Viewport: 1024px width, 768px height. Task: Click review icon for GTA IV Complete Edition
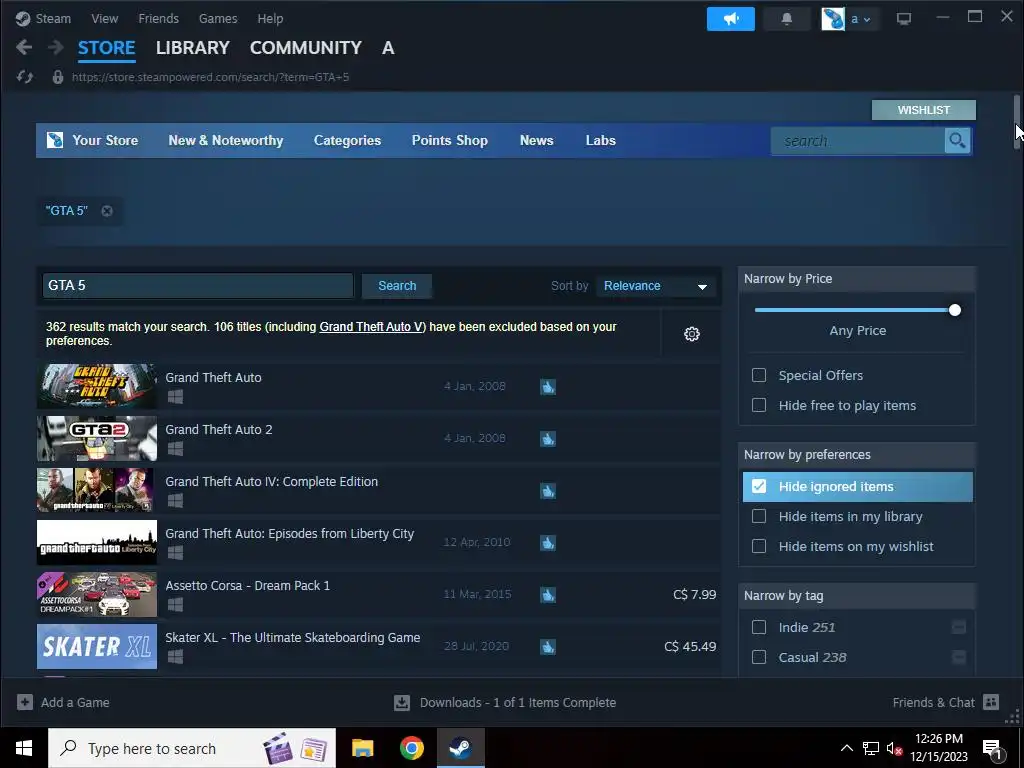[x=548, y=490]
